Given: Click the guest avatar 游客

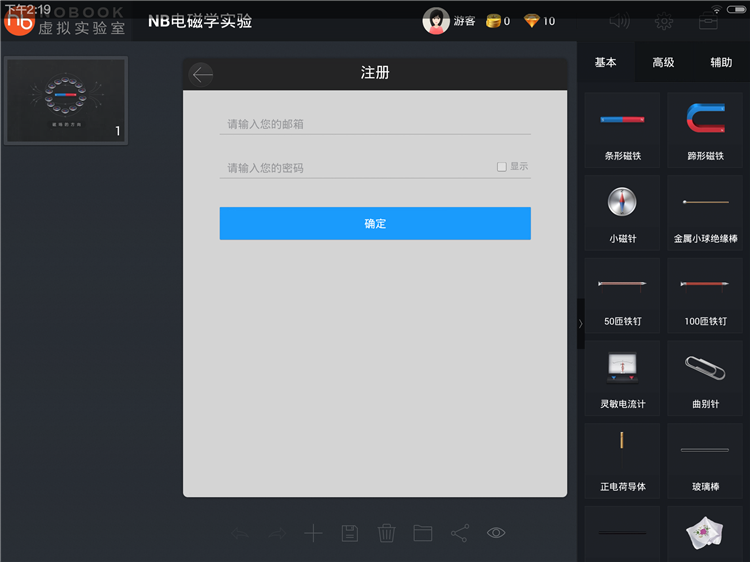Looking at the screenshot, I should [x=436, y=21].
